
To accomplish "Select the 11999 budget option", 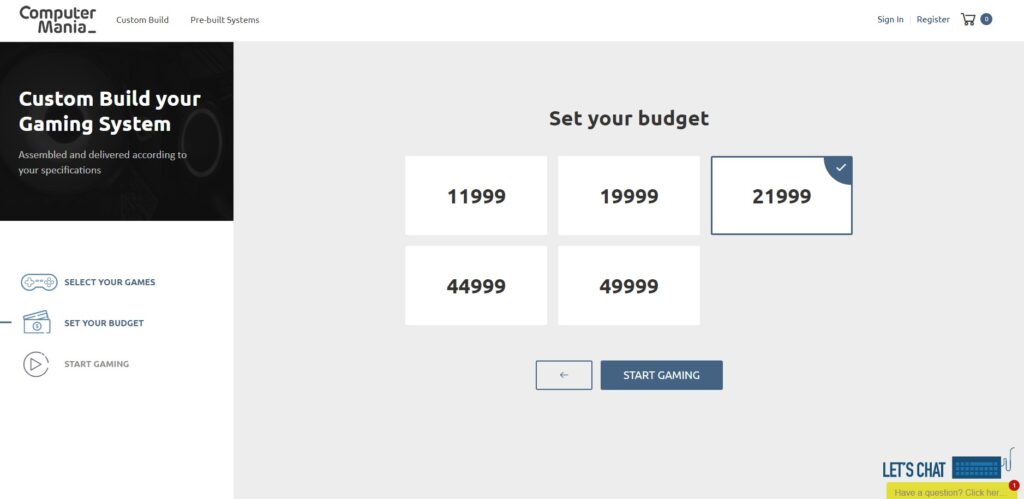I will (476, 196).
